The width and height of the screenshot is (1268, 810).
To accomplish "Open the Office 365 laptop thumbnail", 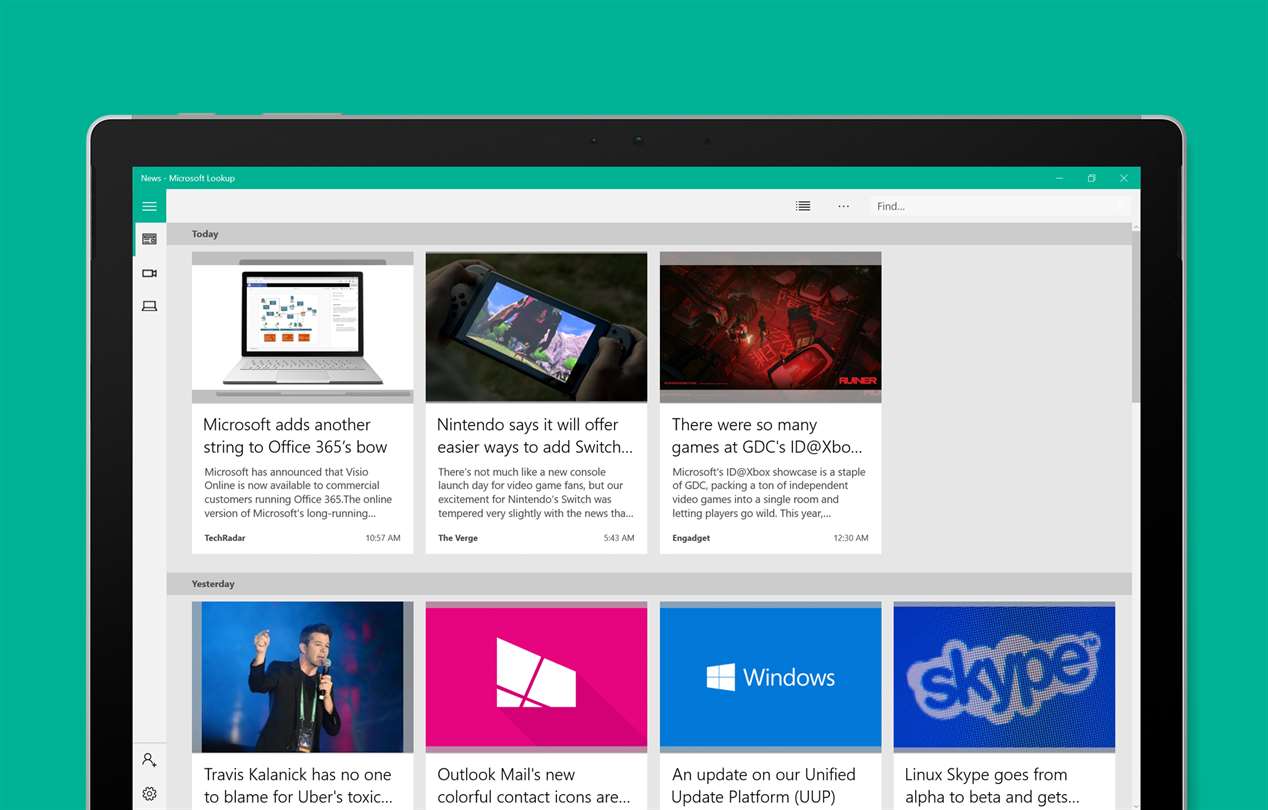I will pyautogui.click(x=302, y=327).
